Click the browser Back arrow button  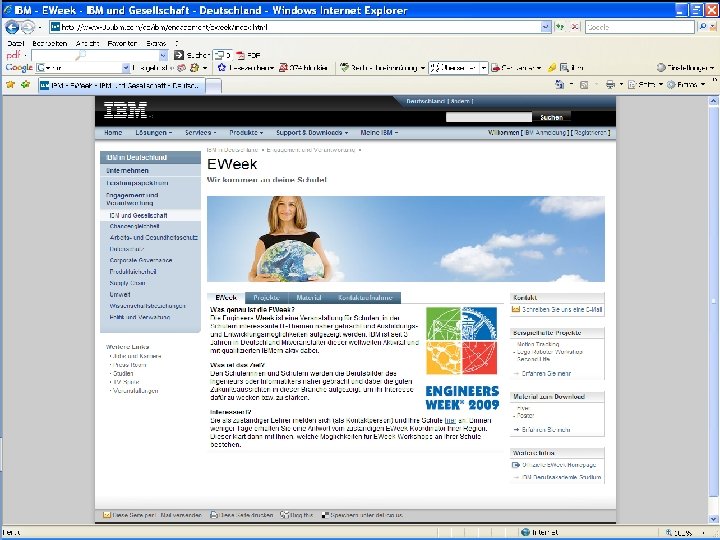click(x=12, y=28)
